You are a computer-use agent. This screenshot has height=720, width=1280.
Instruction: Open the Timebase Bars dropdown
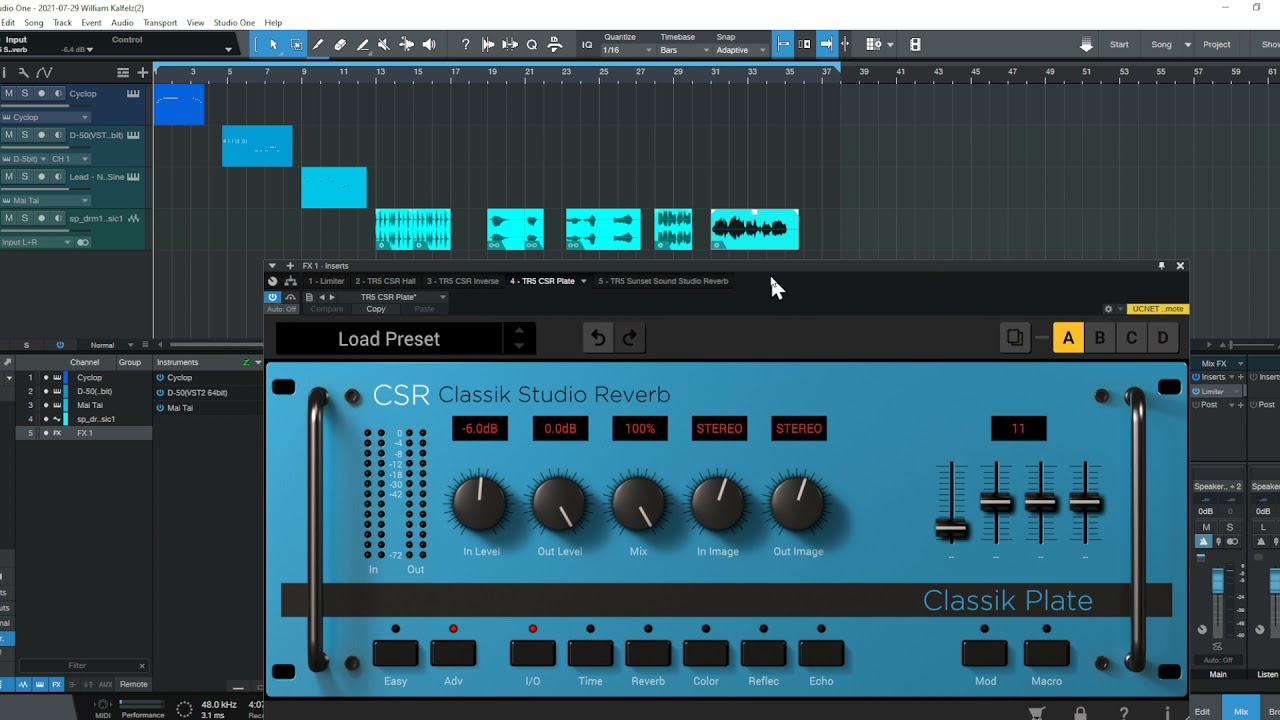683,50
